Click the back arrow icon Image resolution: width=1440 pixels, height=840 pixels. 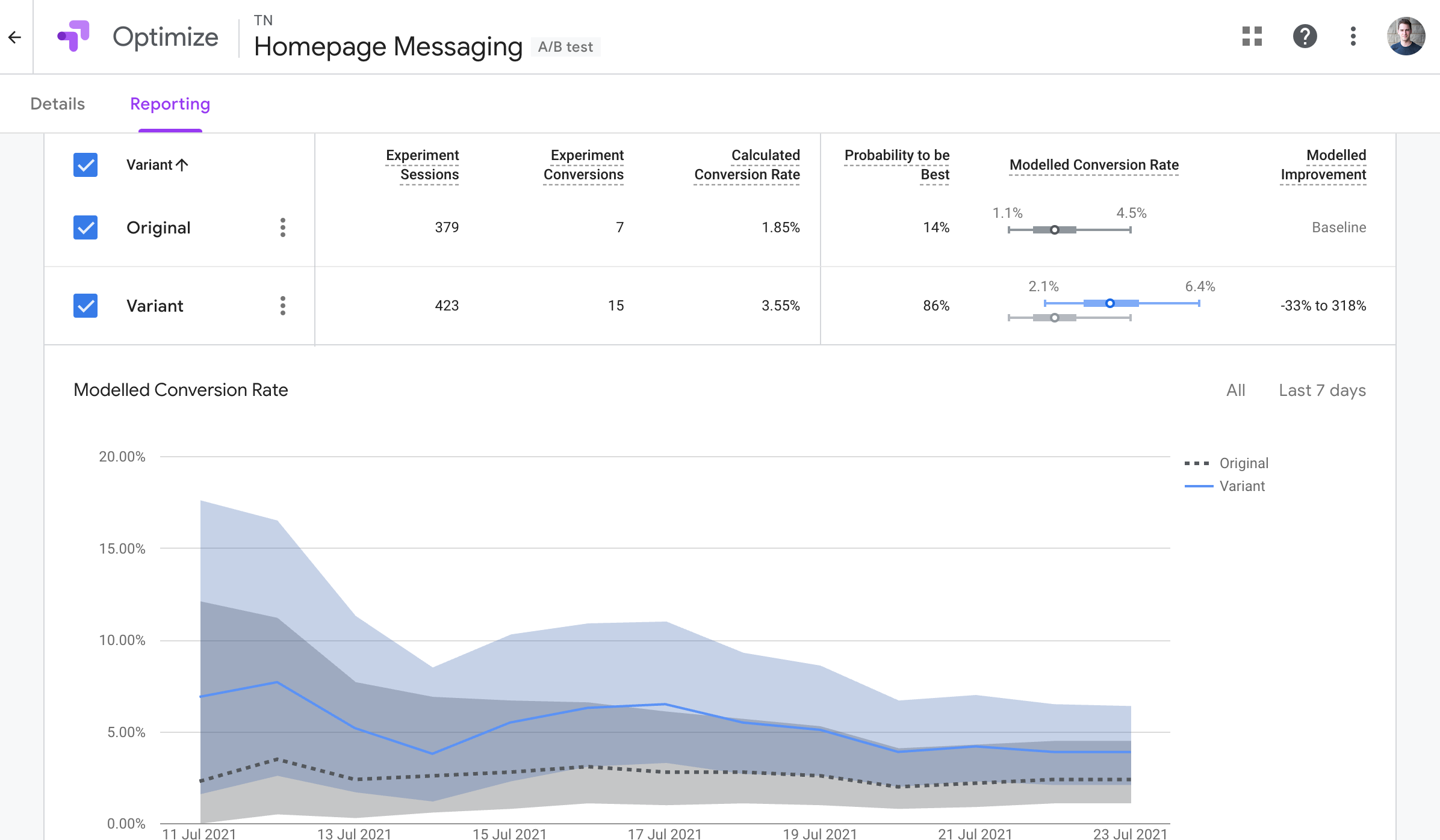15,37
